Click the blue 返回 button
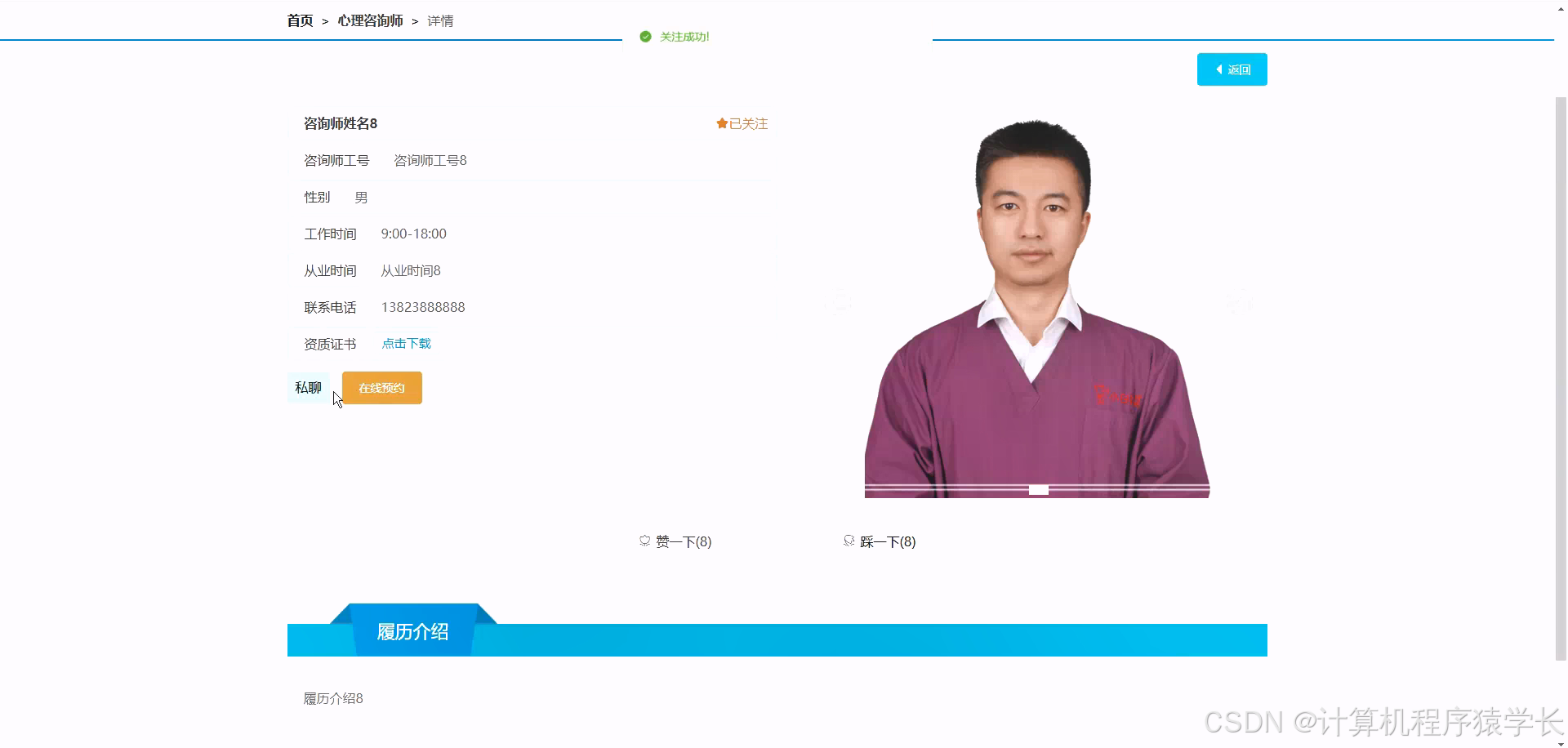The height and width of the screenshot is (748, 1568). point(1232,69)
